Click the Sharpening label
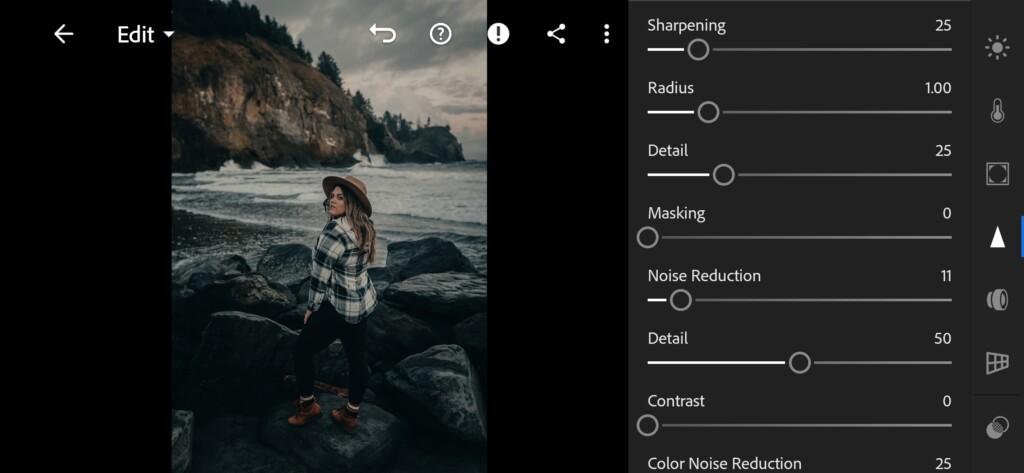Screen dimensions: 1024x473 686,25
